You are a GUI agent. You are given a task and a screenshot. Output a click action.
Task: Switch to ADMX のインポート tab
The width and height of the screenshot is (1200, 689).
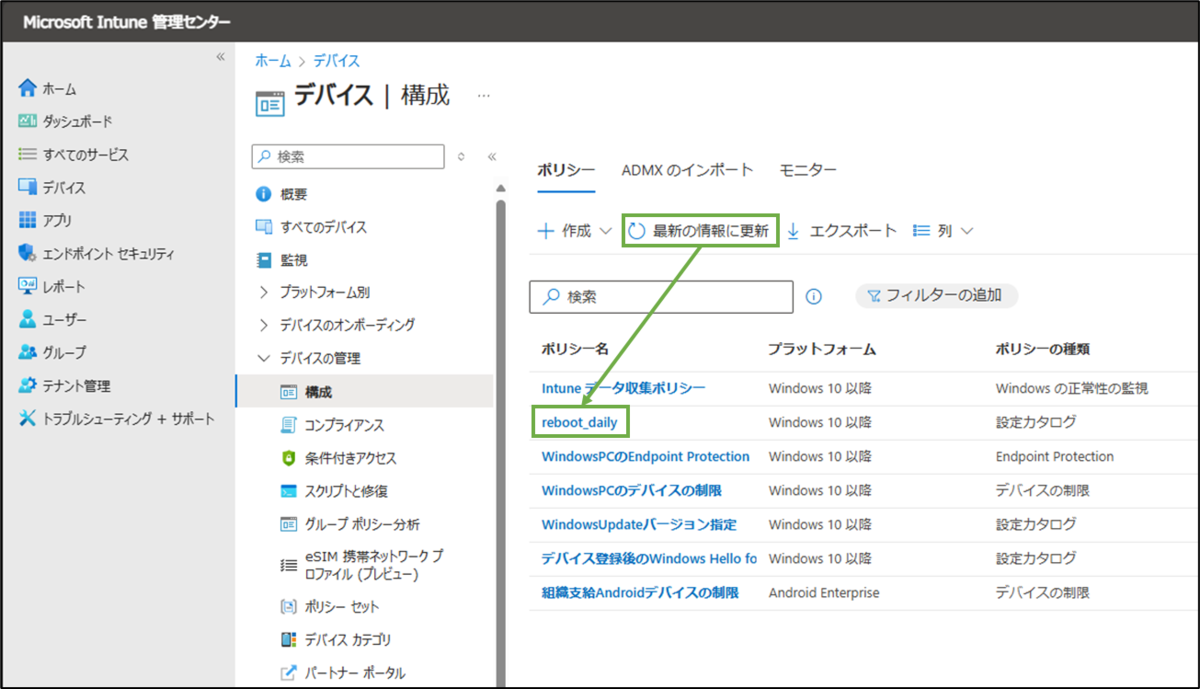(x=687, y=170)
